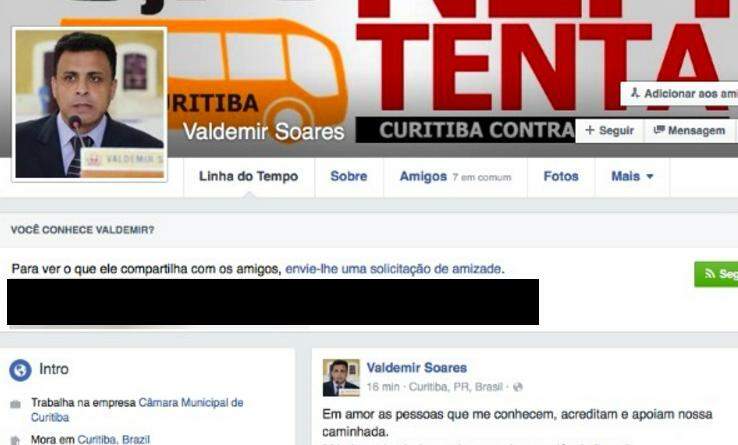Click the home icon beside Mora em

16,440
